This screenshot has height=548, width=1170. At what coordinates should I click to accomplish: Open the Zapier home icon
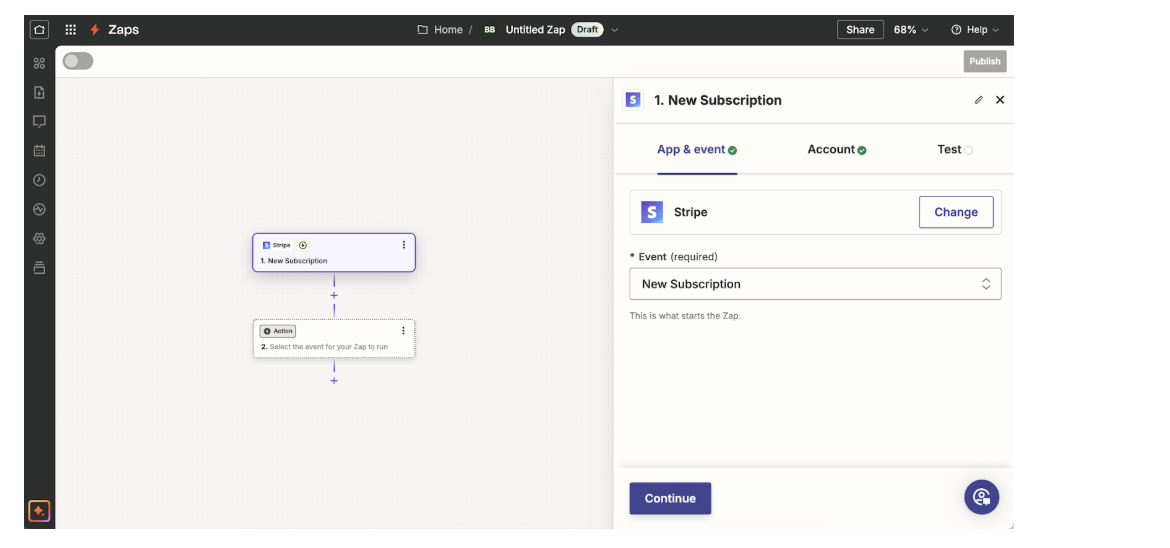click(x=40, y=30)
